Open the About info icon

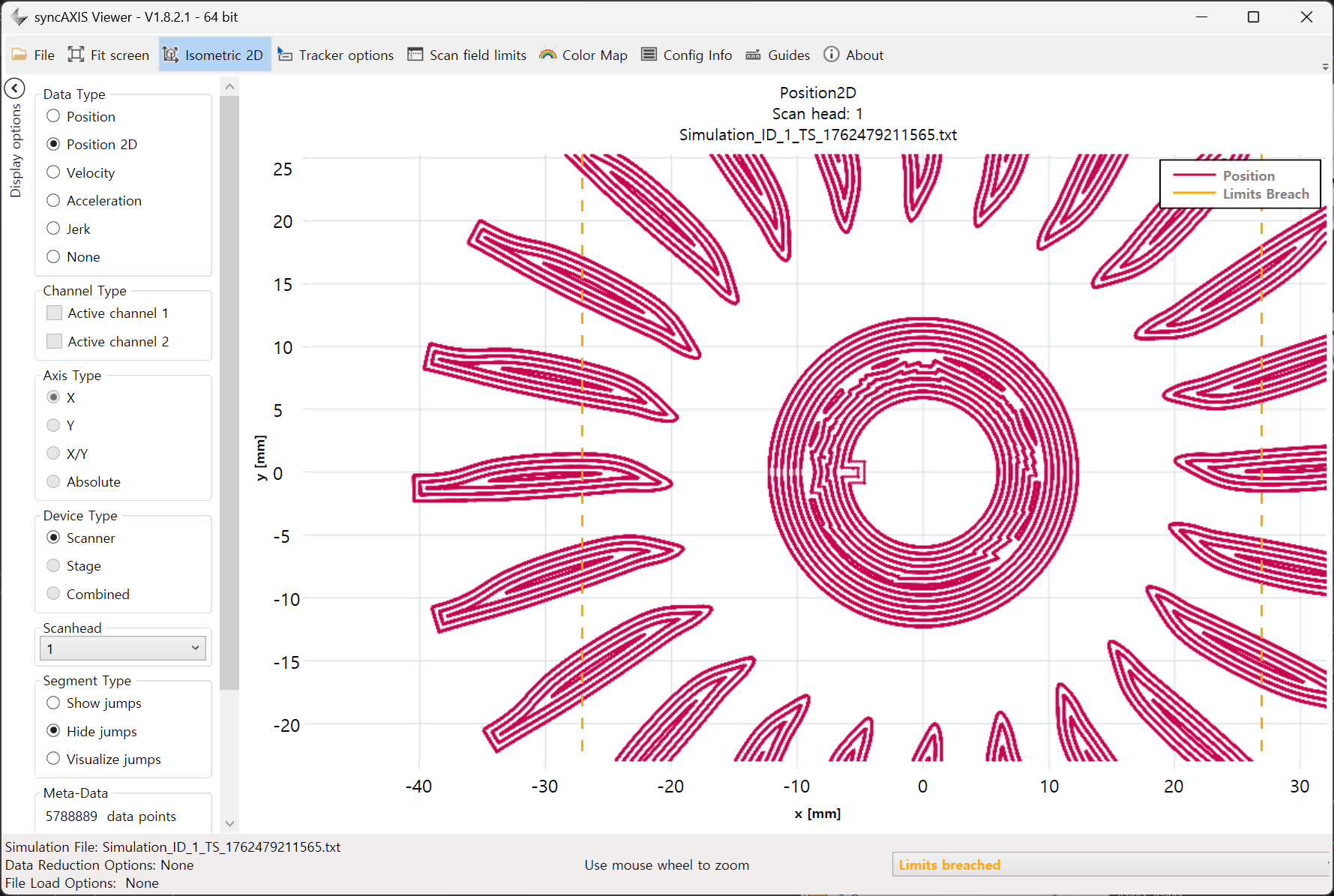(832, 55)
